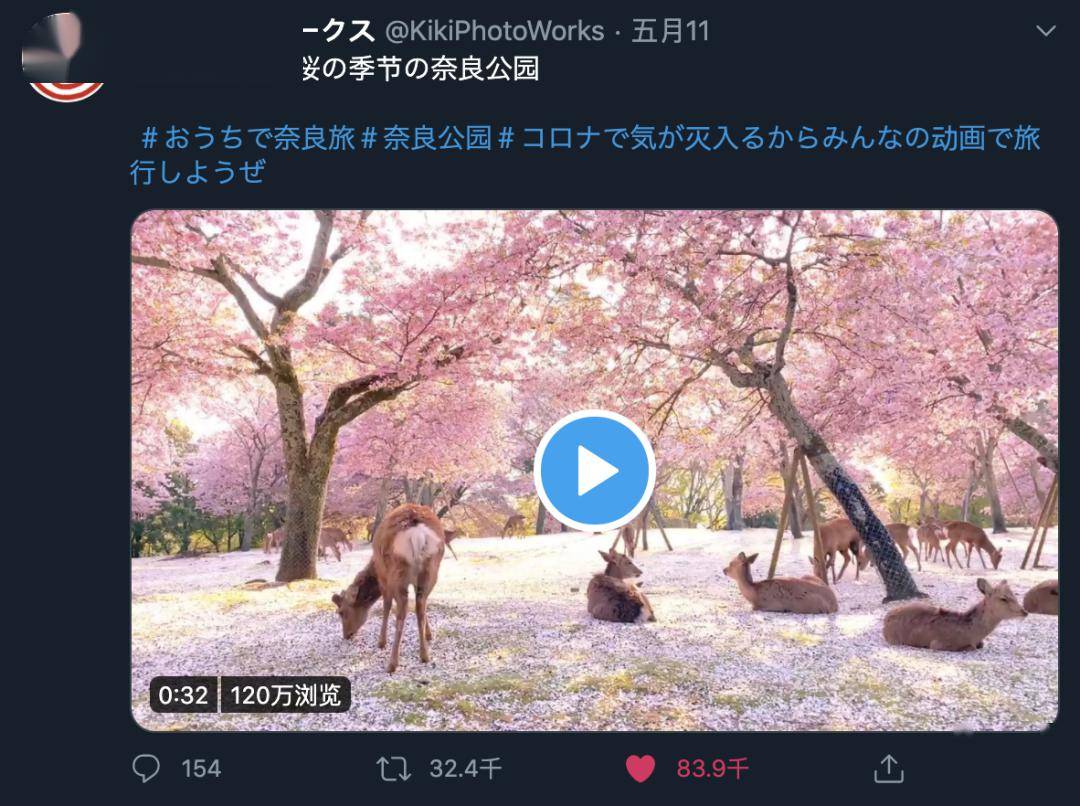Expand the tweet options chevron

1046,30
